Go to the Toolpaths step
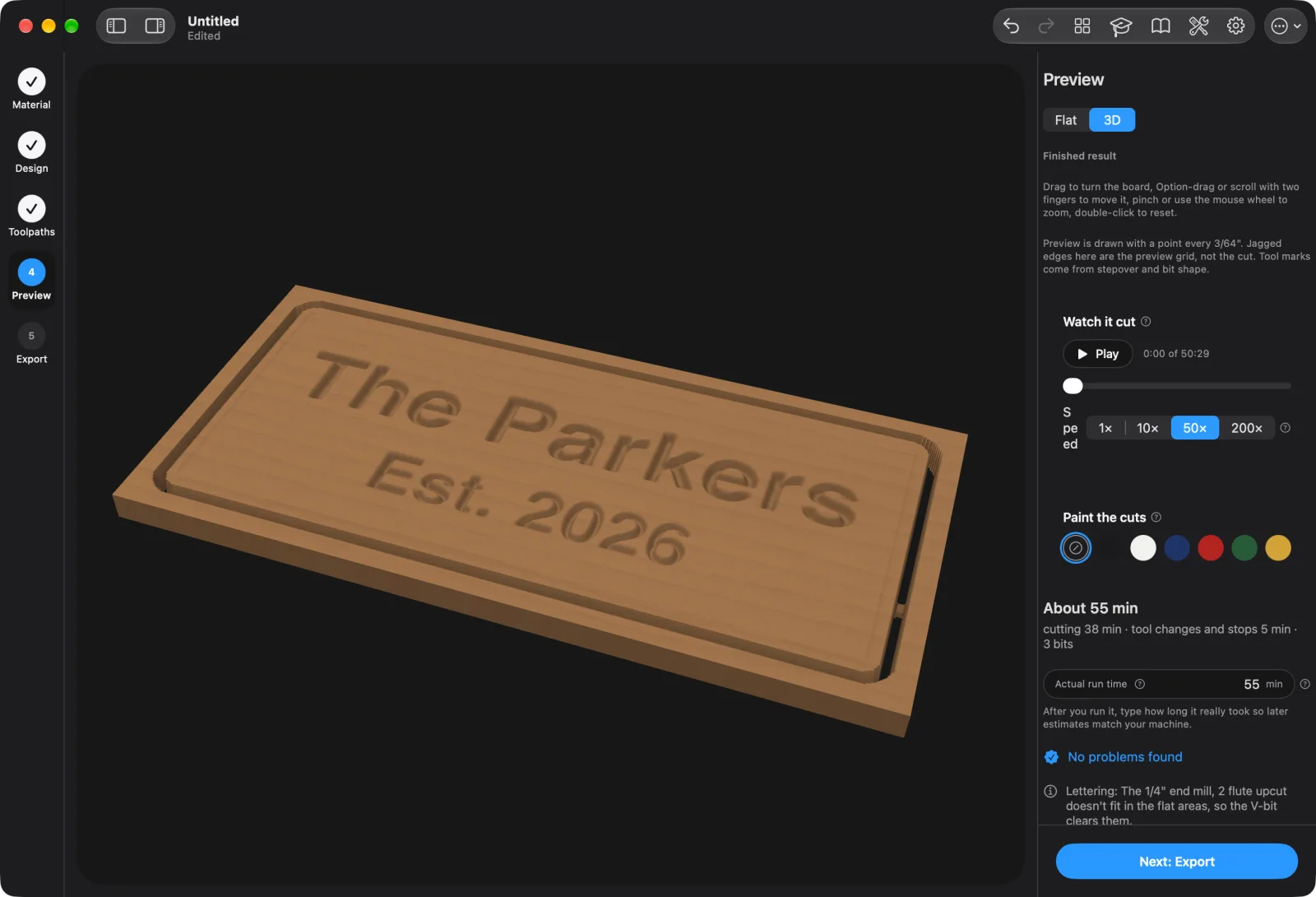Image resolution: width=1316 pixels, height=897 pixels. tap(31, 216)
